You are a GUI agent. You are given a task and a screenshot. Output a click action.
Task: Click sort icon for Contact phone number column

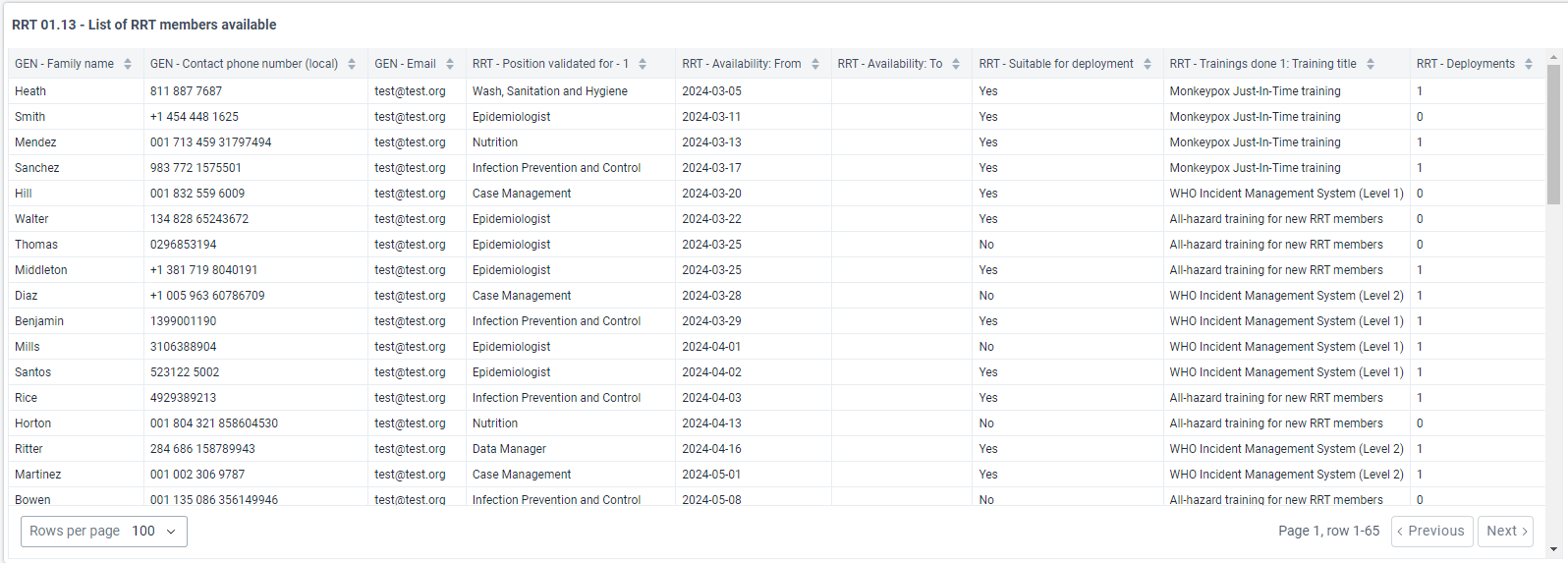pyautogui.click(x=352, y=64)
